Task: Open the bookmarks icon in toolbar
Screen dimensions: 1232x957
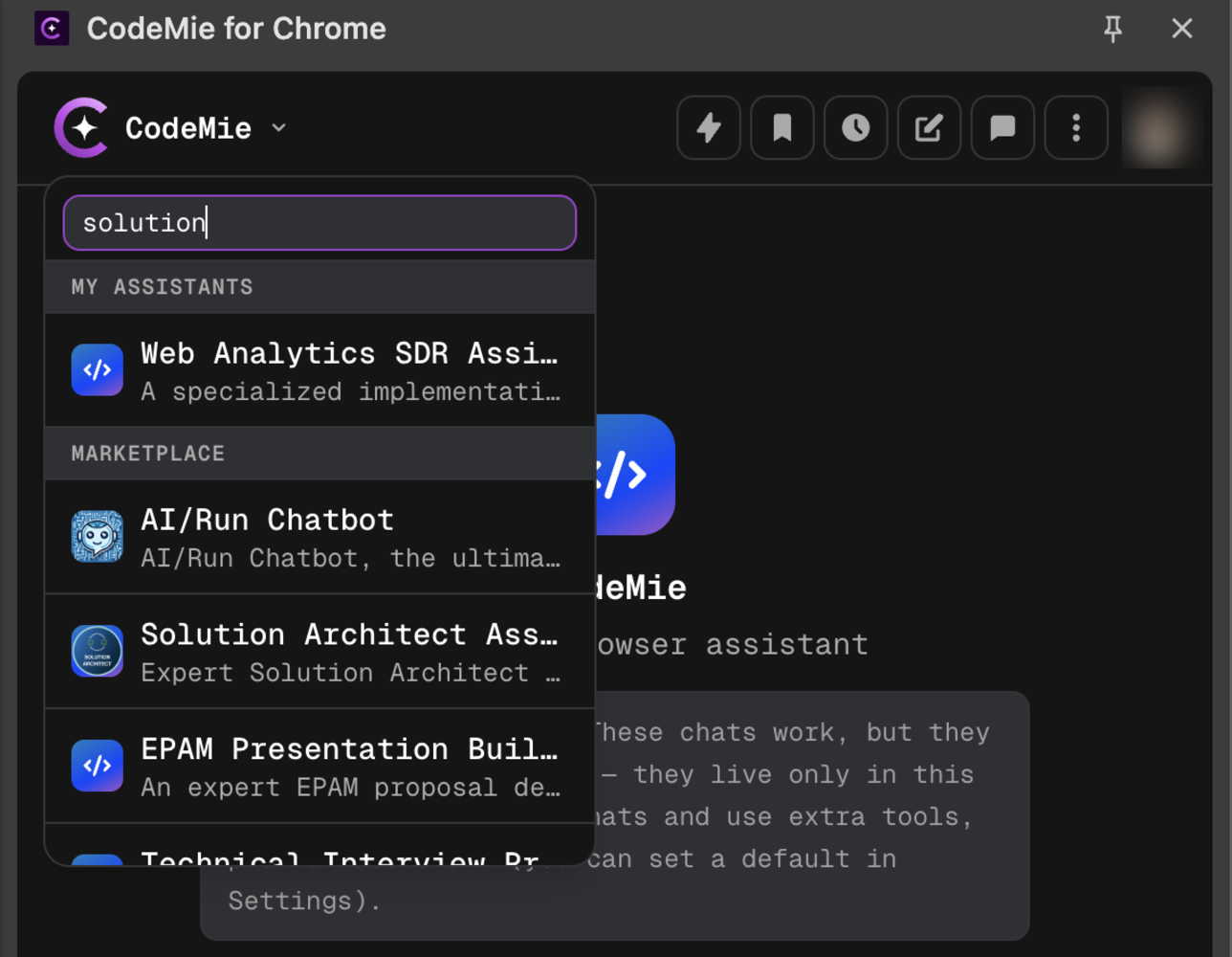Action: (782, 127)
